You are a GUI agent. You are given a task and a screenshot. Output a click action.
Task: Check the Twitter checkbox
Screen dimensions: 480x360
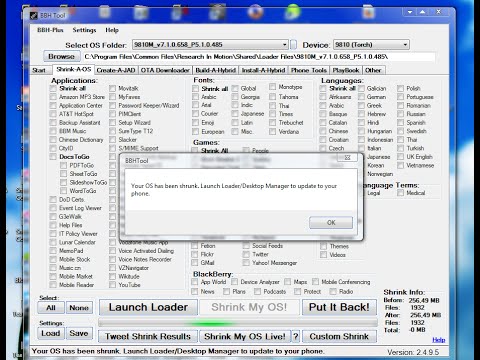tap(246, 254)
